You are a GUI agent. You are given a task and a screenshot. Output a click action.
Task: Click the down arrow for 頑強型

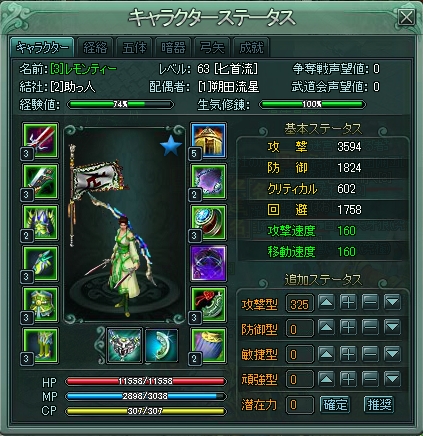click(x=392, y=379)
